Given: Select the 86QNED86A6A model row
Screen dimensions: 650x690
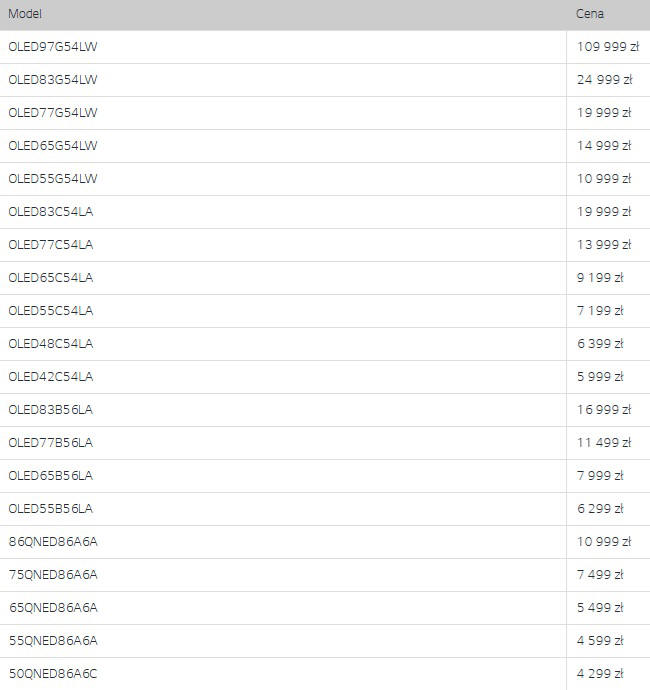Looking at the screenshot, I should coord(325,542).
